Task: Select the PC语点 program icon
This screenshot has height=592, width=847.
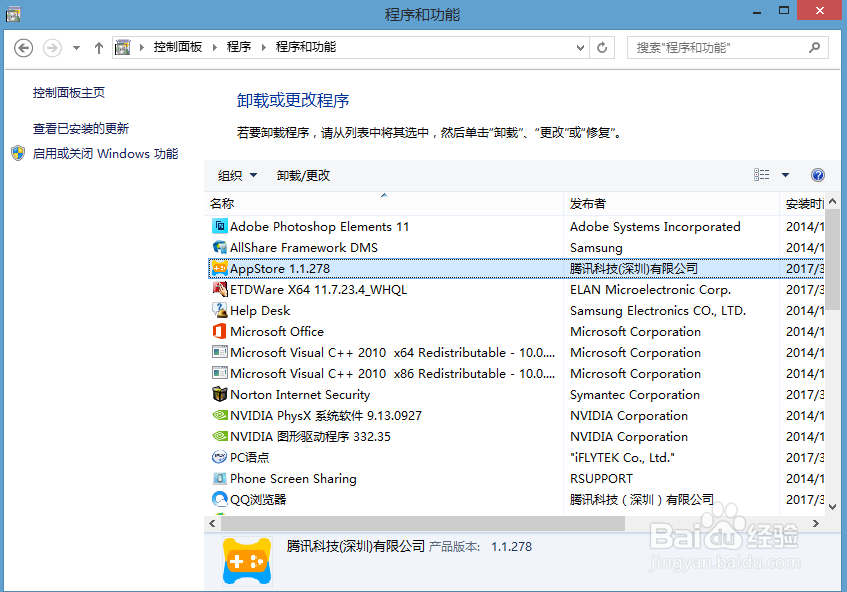Action: tap(219, 458)
